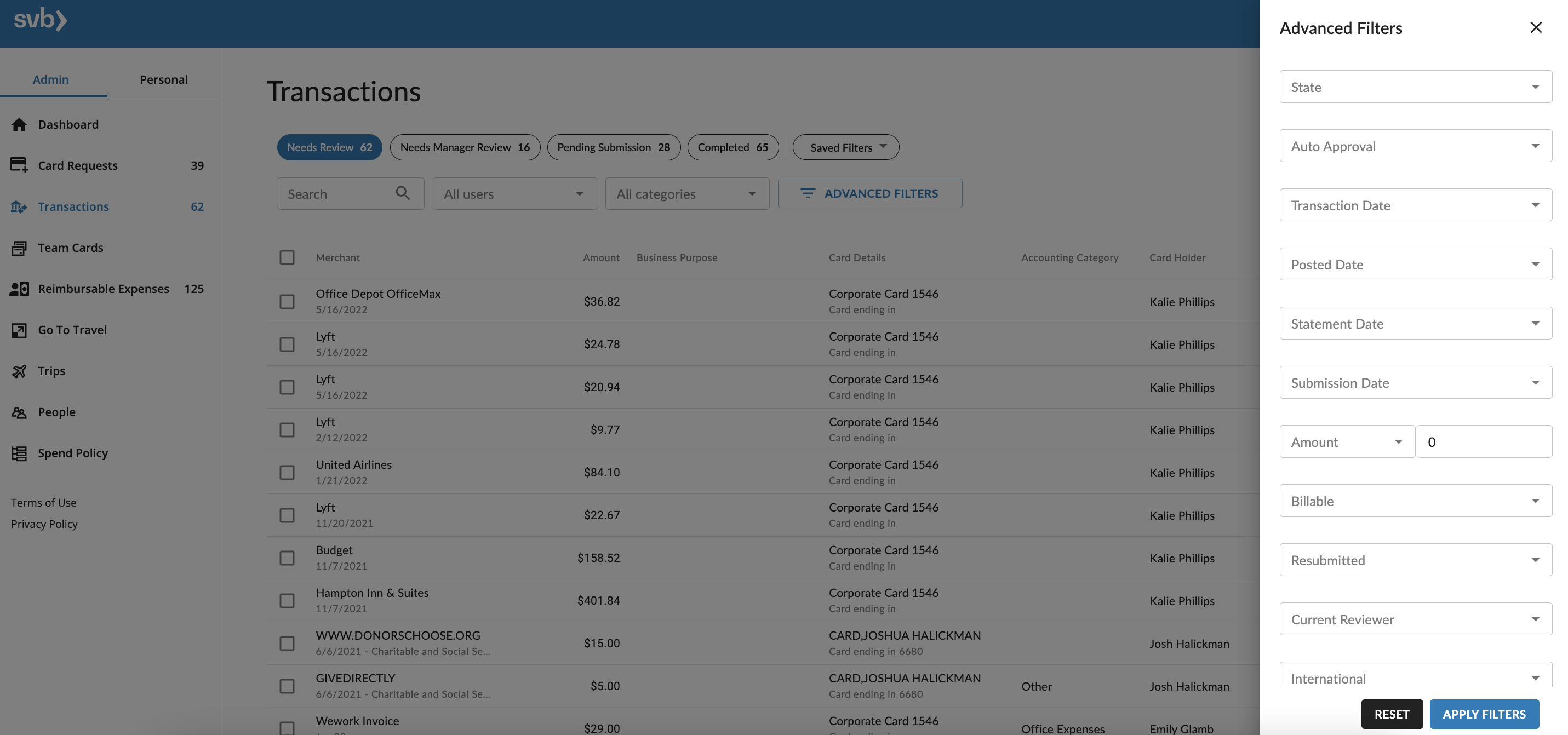This screenshot has width=1568, height=735.
Task: Expand the Posted Date filter
Action: click(x=1415, y=264)
